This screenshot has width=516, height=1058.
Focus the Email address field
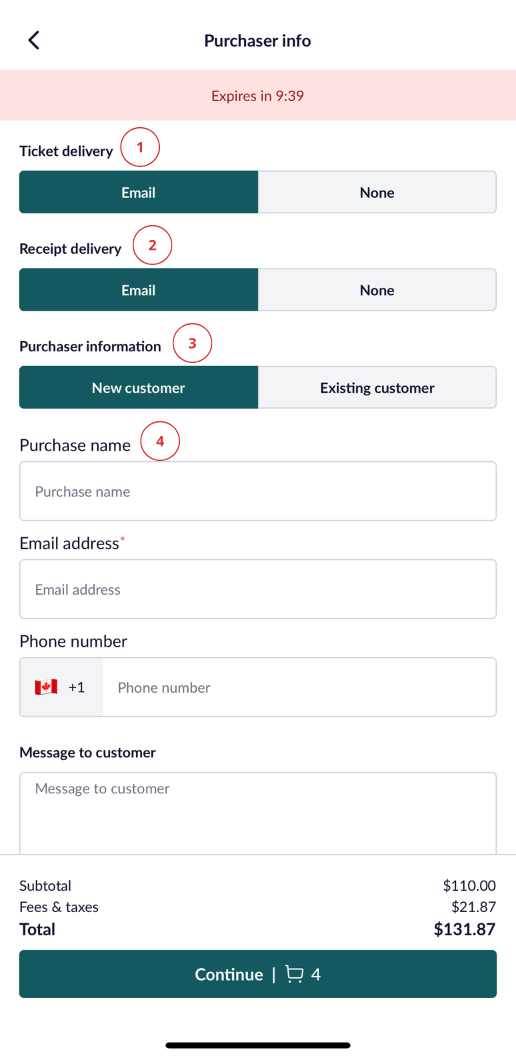click(x=258, y=589)
